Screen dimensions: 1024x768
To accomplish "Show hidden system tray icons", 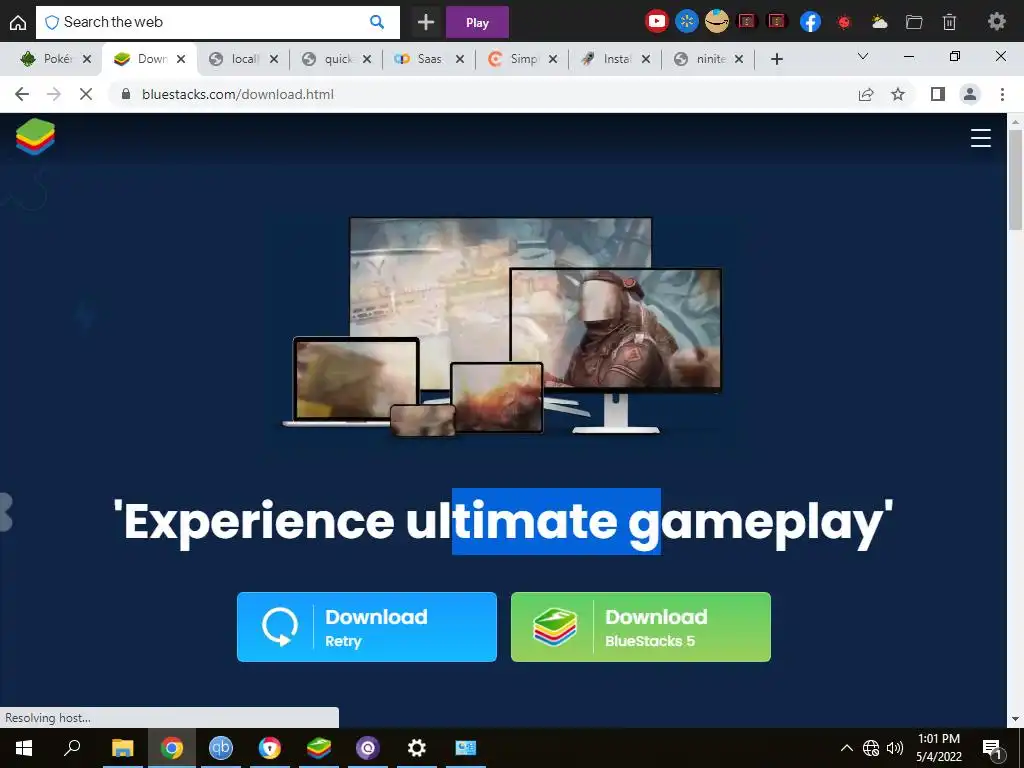I will coord(846,748).
